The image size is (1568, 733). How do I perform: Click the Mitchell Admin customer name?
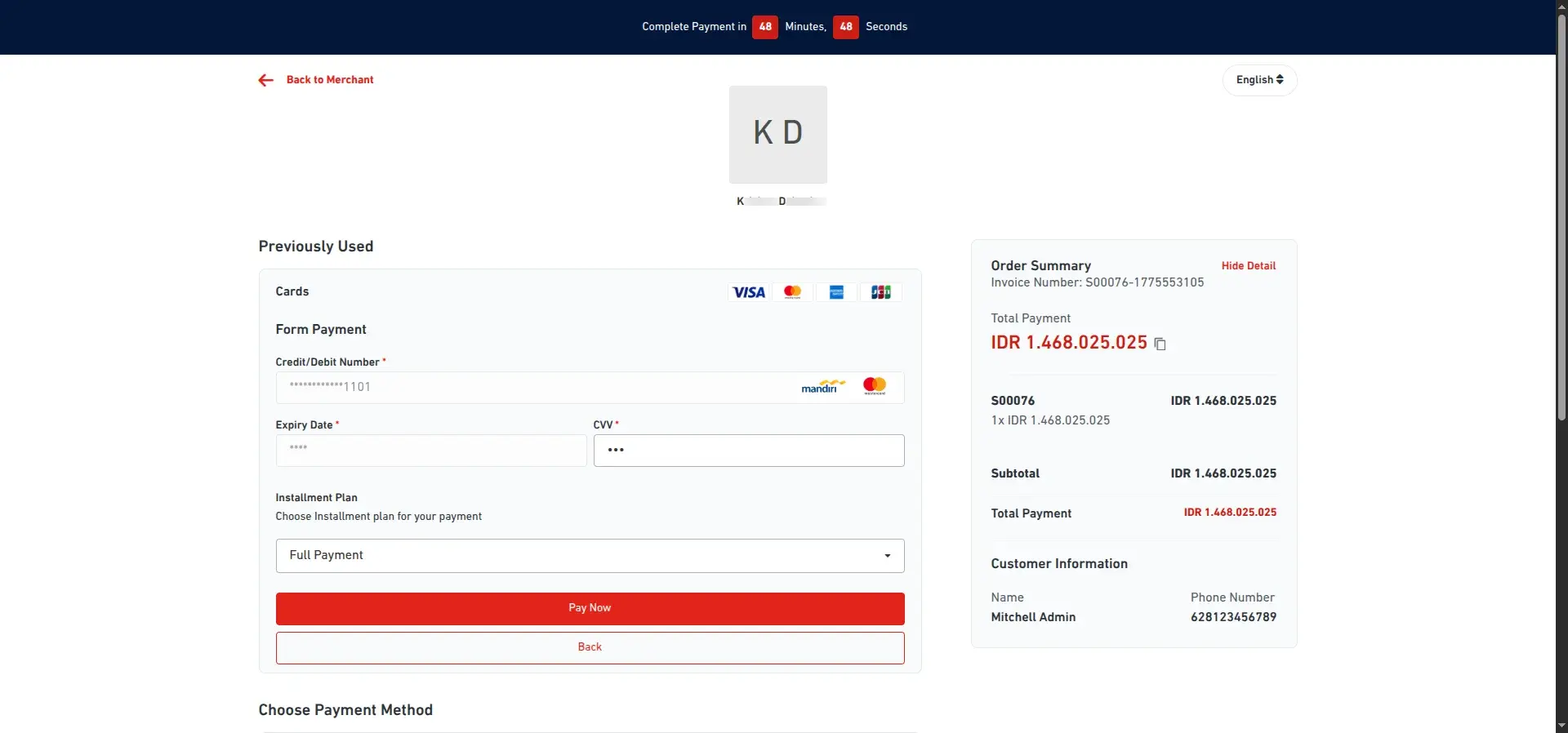[1033, 617]
